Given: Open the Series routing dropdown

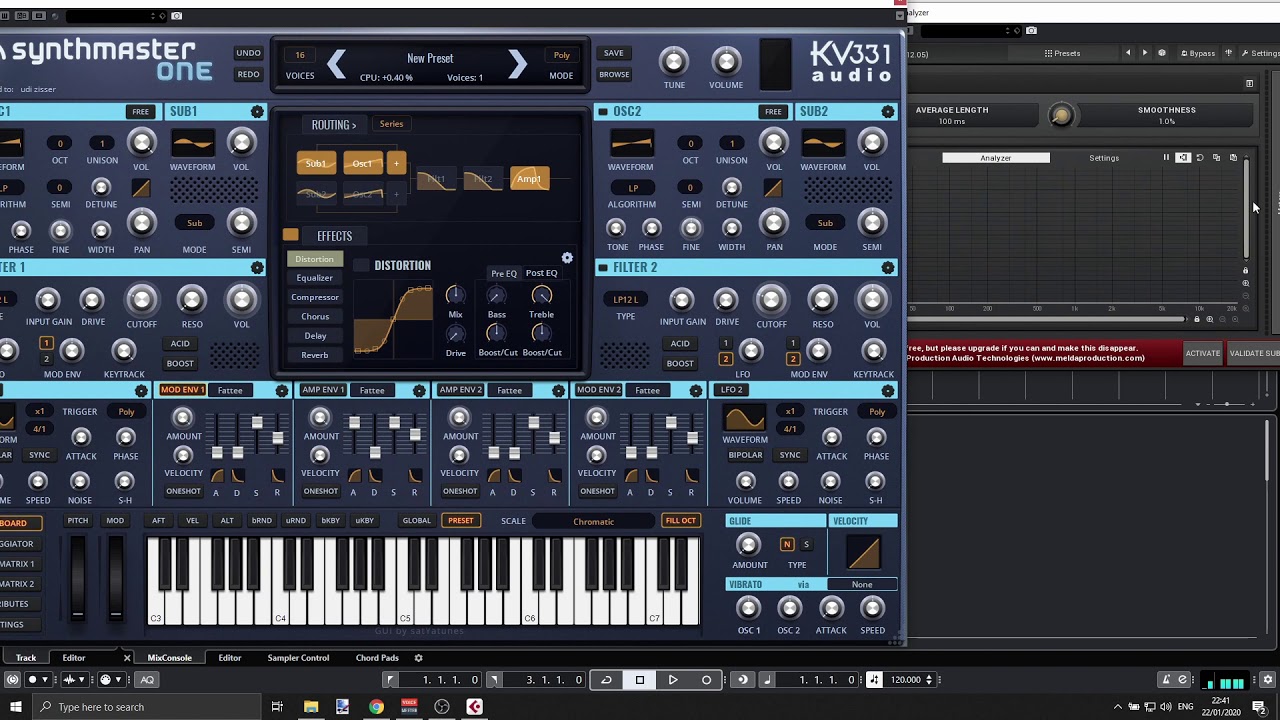Looking at the screenshot, I should pos(391,124).
